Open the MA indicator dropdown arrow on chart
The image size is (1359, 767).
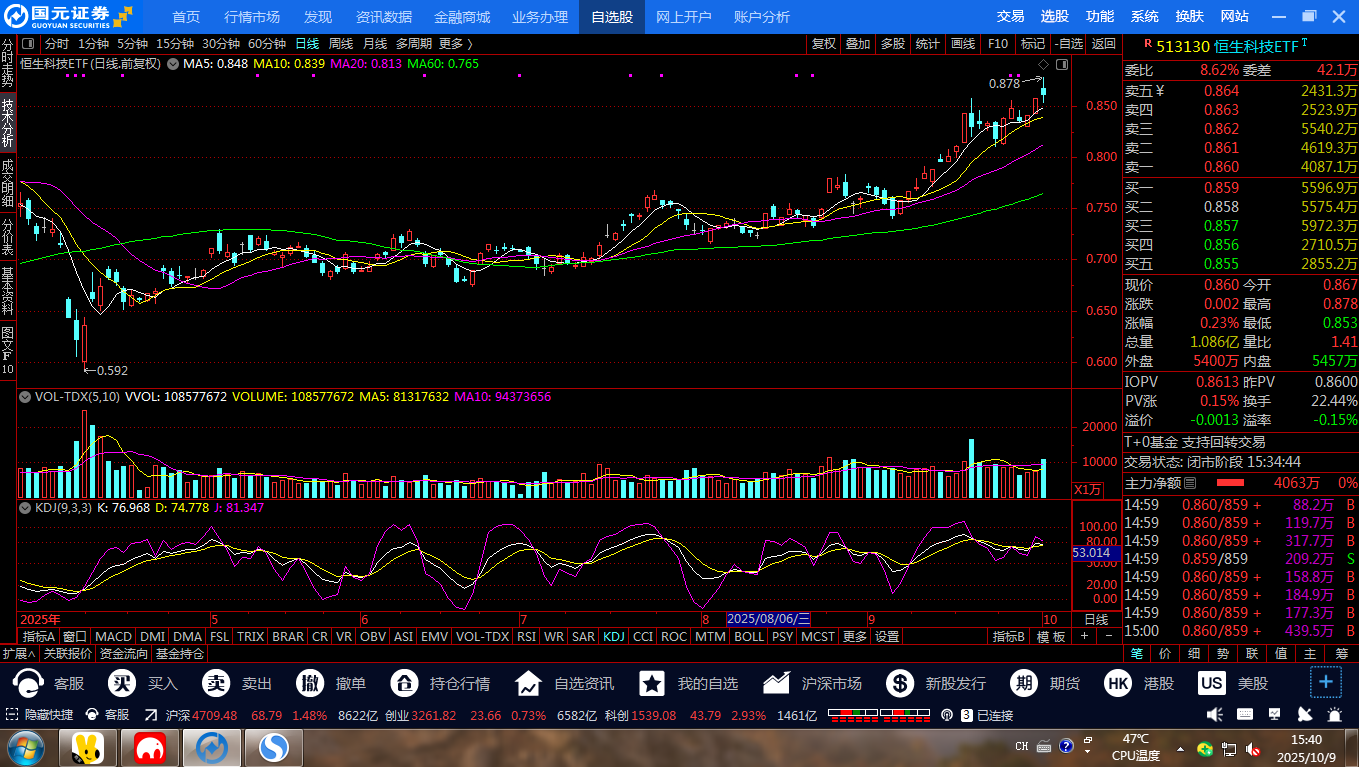tap(173, 64)
